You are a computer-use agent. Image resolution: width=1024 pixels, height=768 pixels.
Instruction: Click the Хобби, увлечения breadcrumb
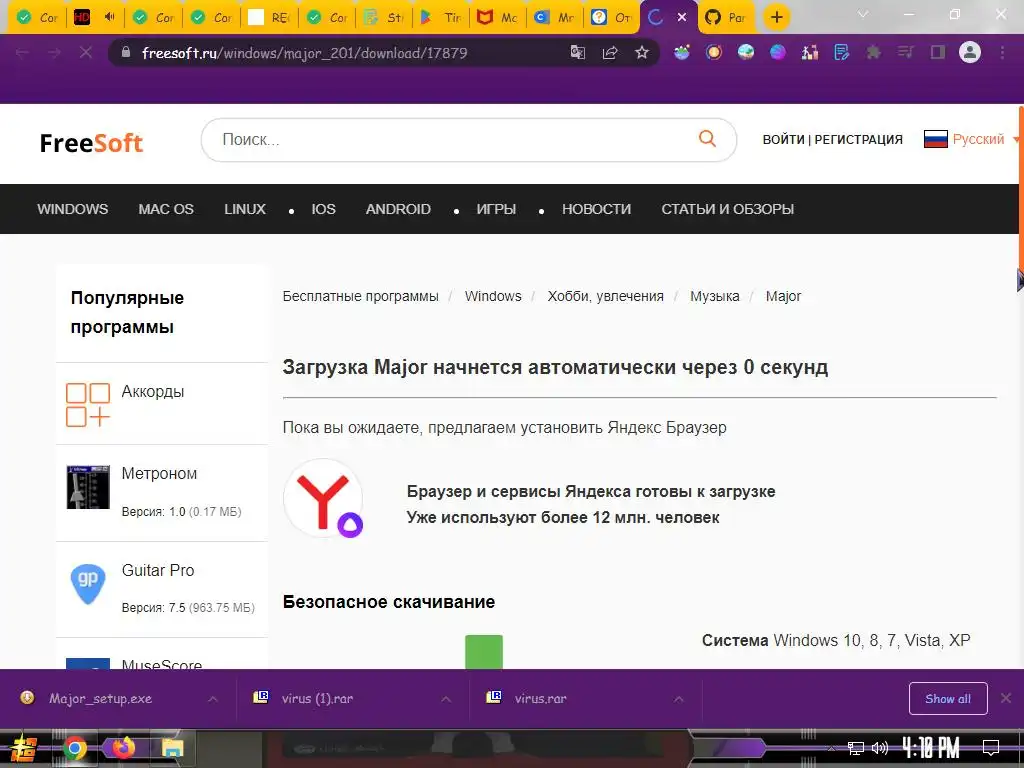605,296
